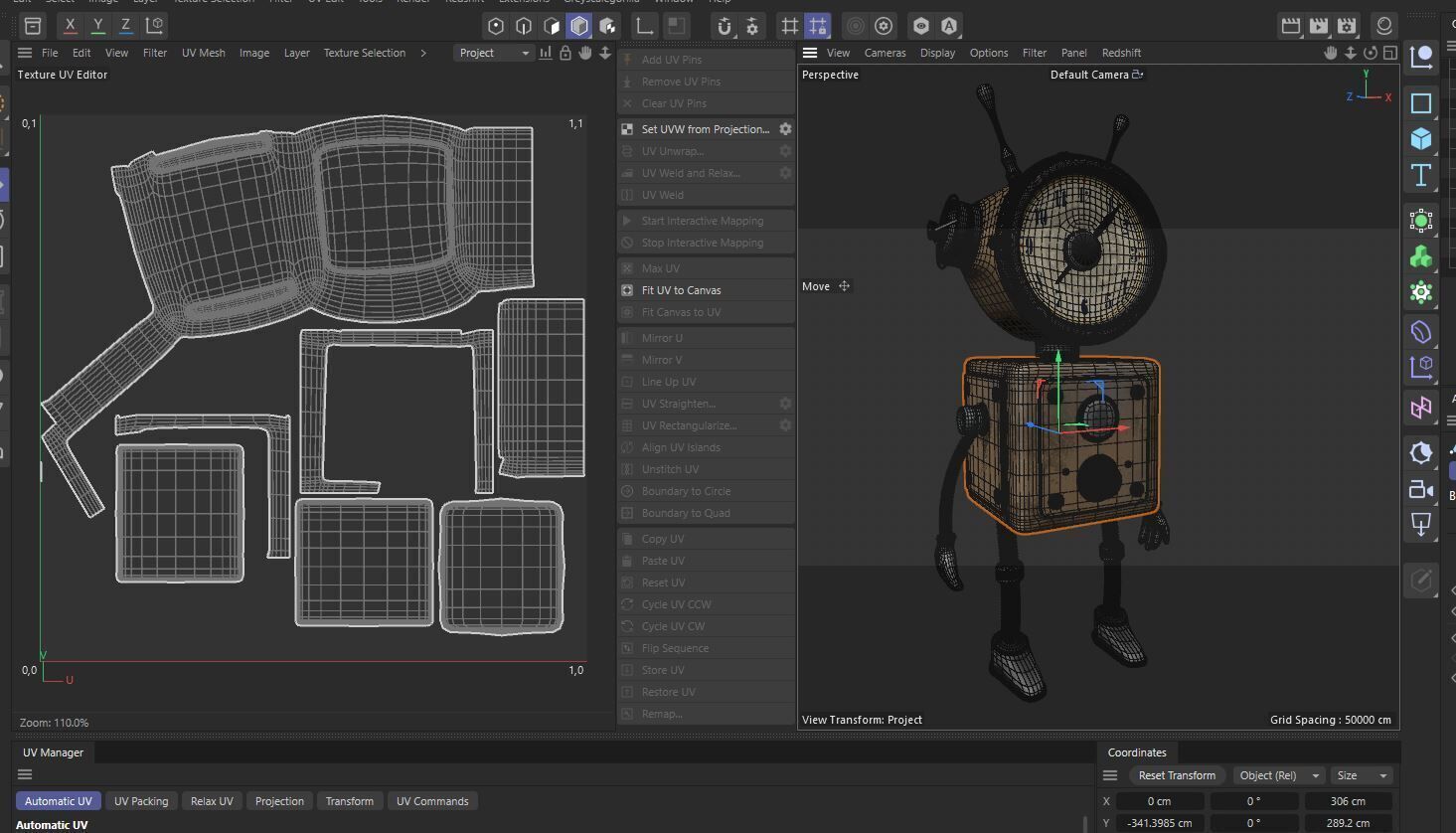Viewport: 1456px width, 833px height.
Task: Select Polygons mode icon
Action: [x=552, y=26]
